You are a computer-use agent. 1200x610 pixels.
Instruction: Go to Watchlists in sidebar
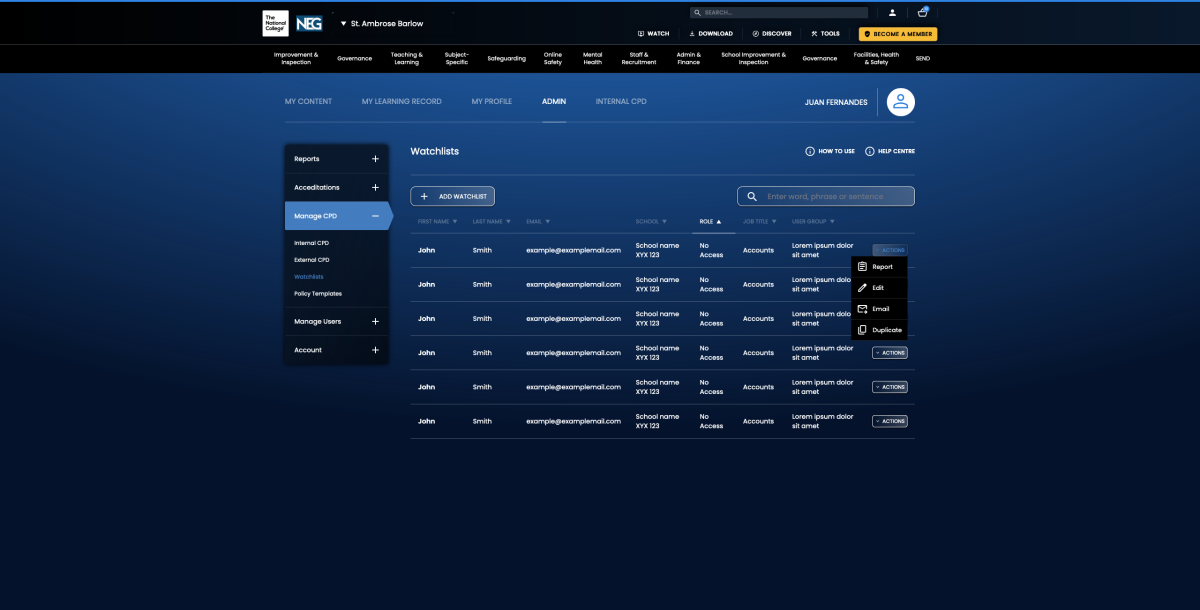pos(309,276)
